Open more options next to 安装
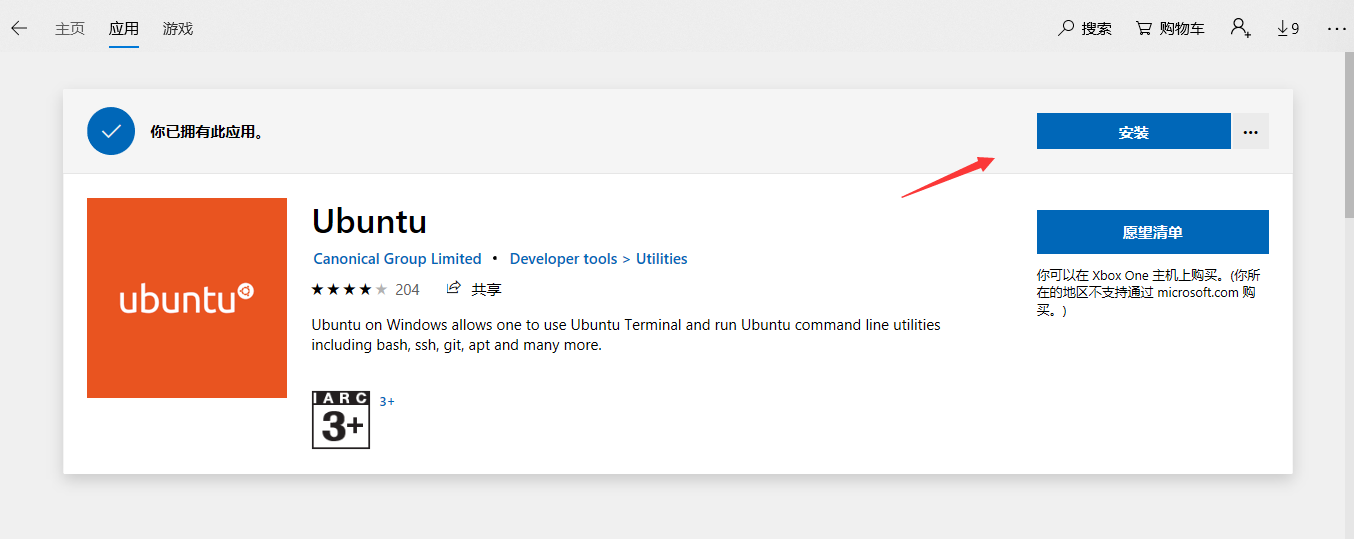1354x539 pixels. (1250, 131)
